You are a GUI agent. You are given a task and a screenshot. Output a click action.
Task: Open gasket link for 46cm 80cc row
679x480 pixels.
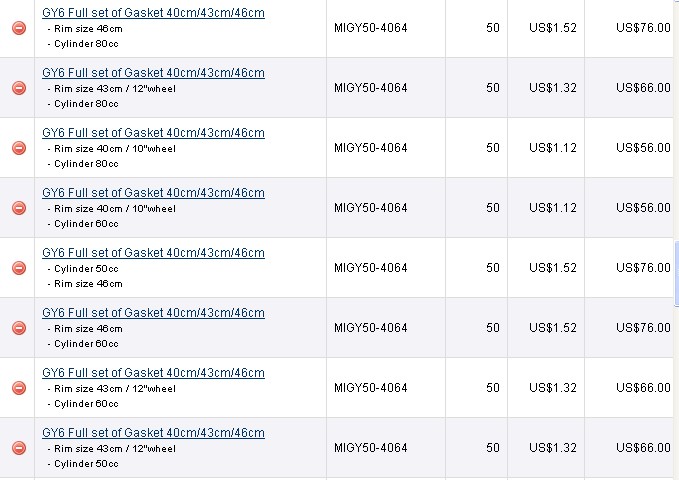[x=153, y=13]
